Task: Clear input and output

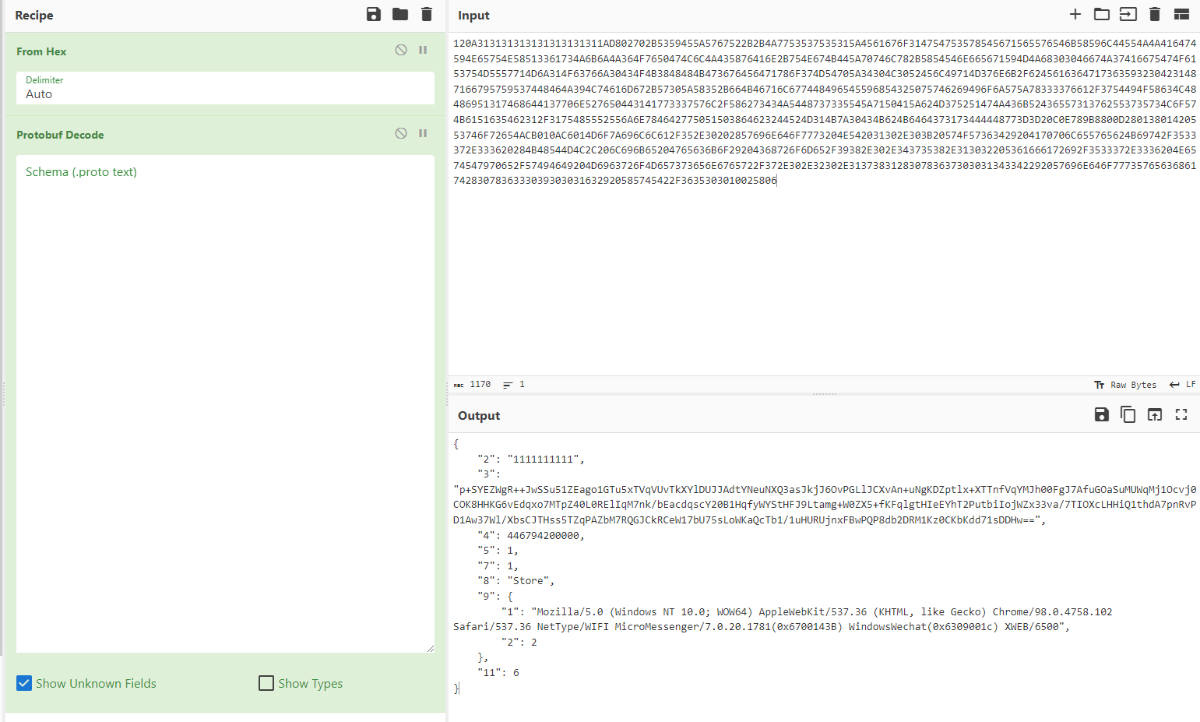Action: [1154, 15]
